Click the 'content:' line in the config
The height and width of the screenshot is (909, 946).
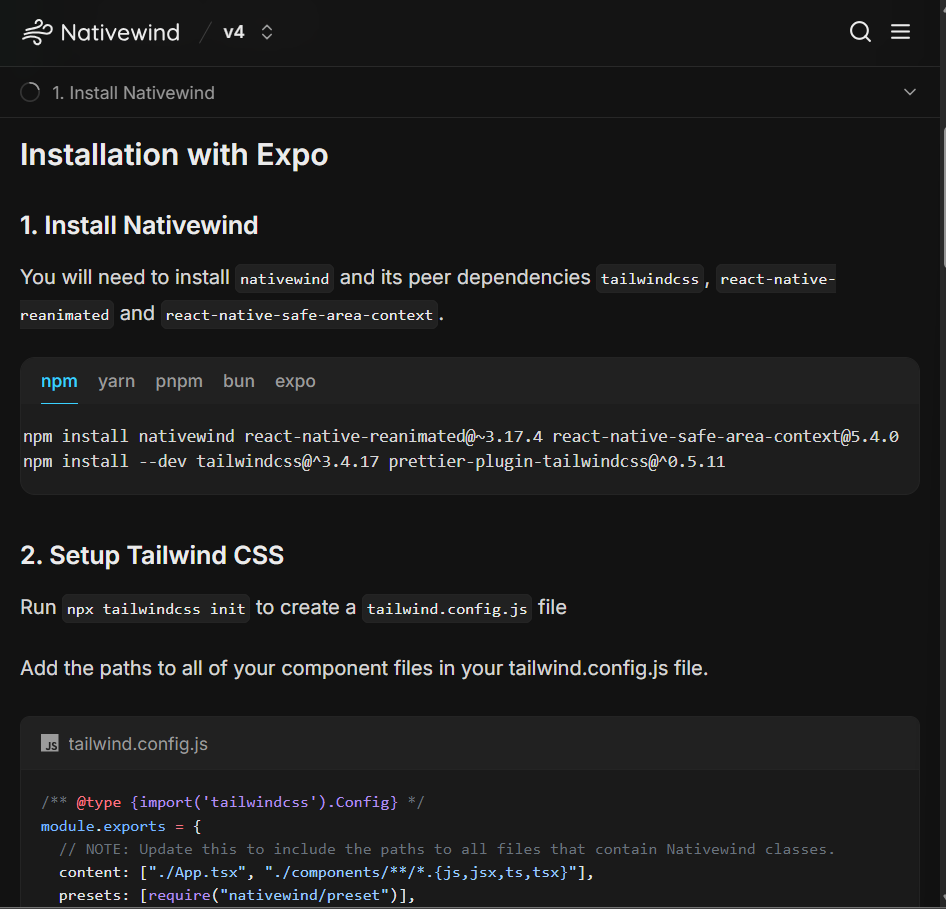pyautogui.click(x=326, y=872)
